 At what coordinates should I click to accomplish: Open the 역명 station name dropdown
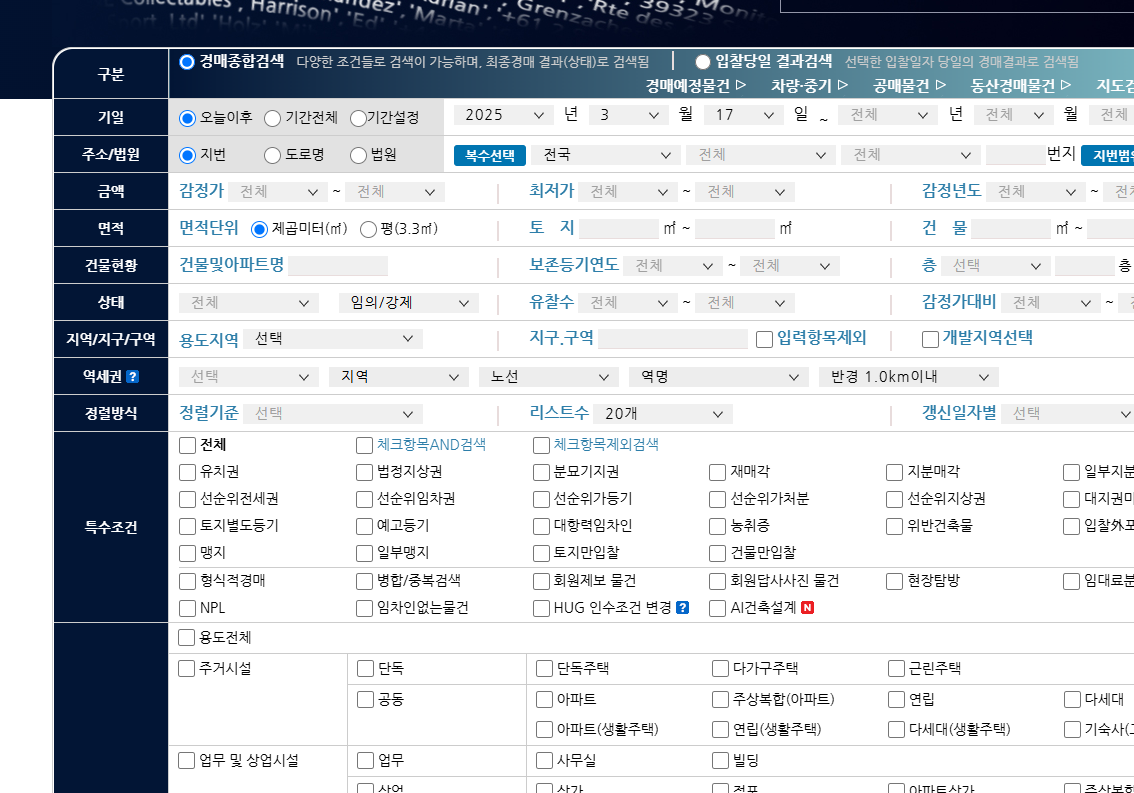tap(719, 377)
